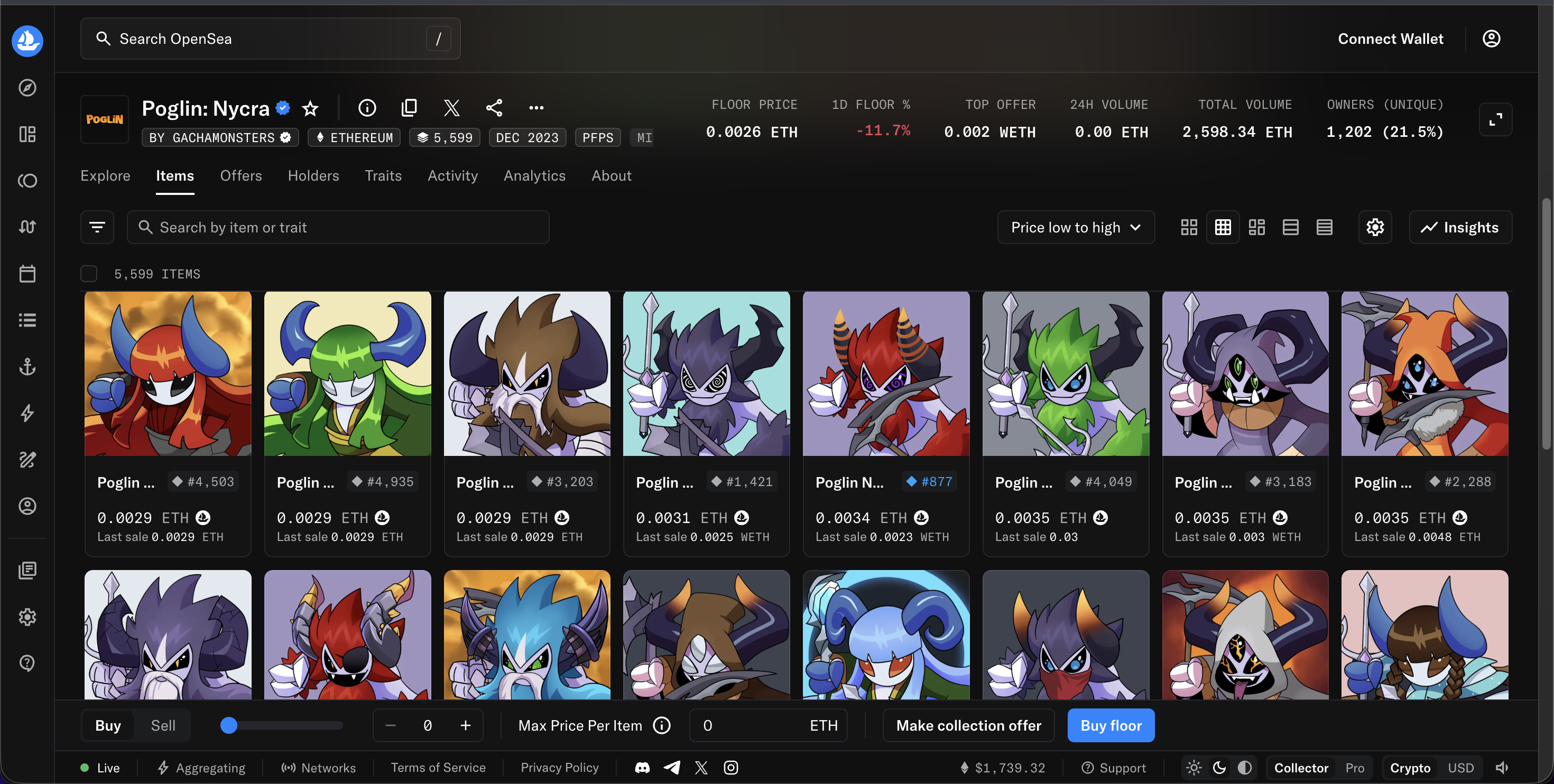Click Connect Wallet
Image resolution: width=1554 pixels, height=784 pixels.
pos(1391,39)
